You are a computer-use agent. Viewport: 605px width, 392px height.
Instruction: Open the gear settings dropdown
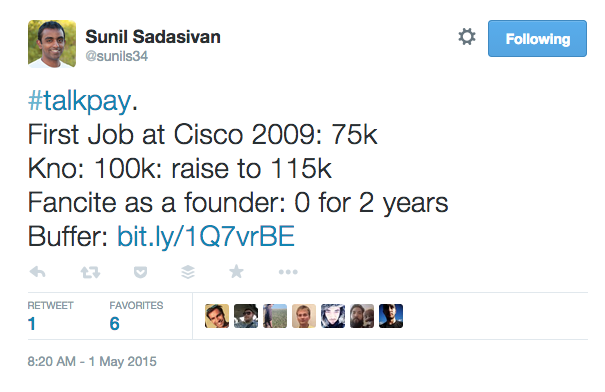tap(467, 37)
